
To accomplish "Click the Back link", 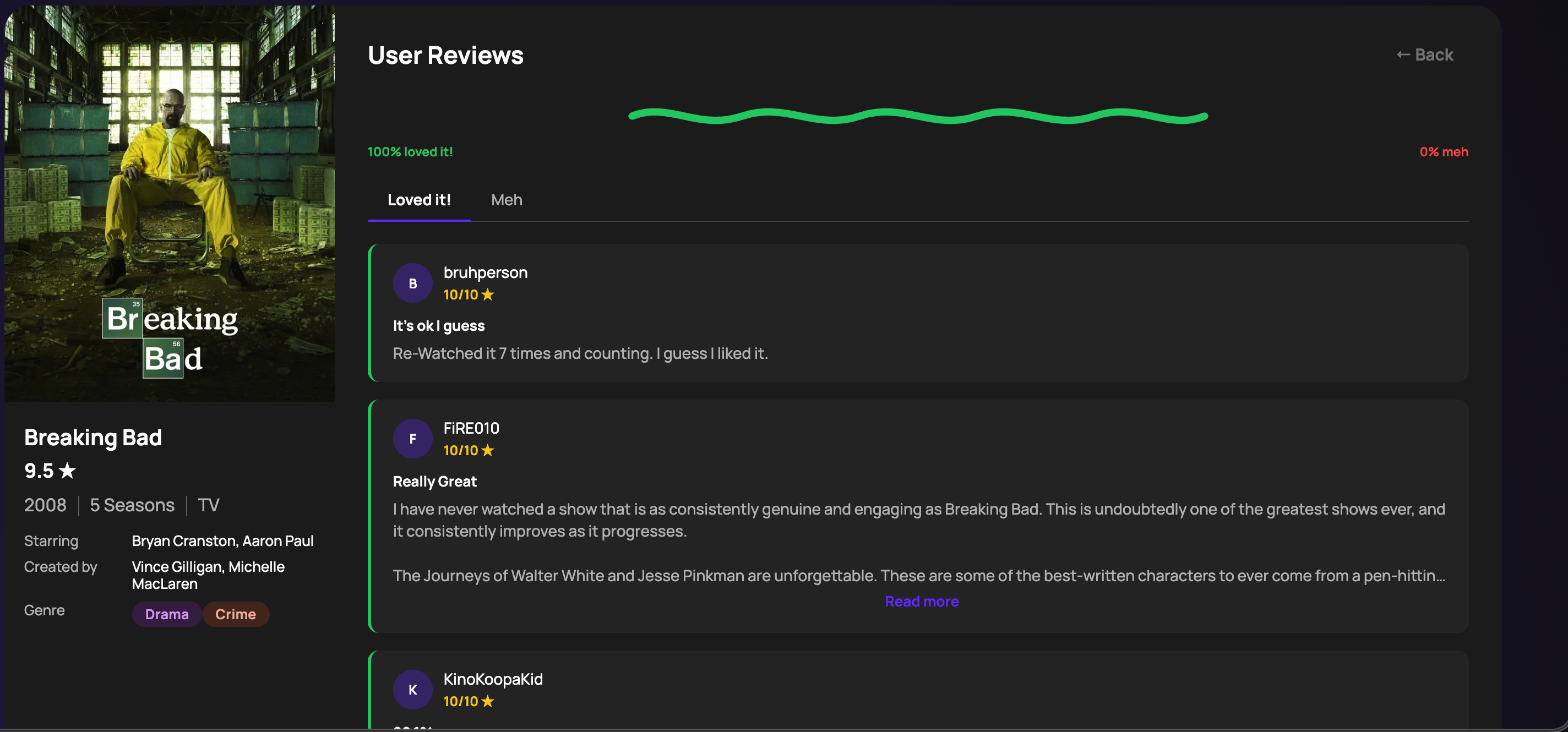I will click(x=1426, y=55).
